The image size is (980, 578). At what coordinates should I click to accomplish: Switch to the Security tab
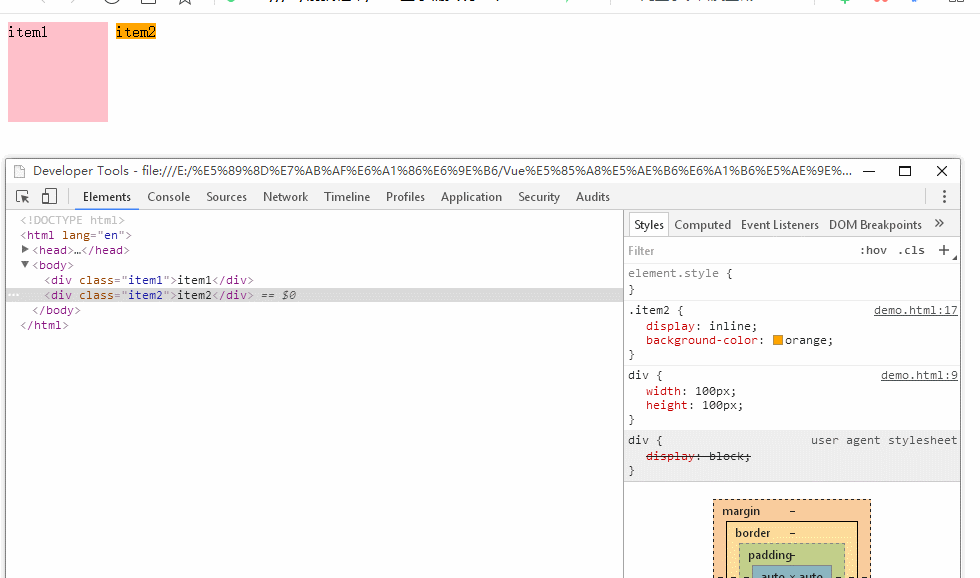(x=539, y=197)
